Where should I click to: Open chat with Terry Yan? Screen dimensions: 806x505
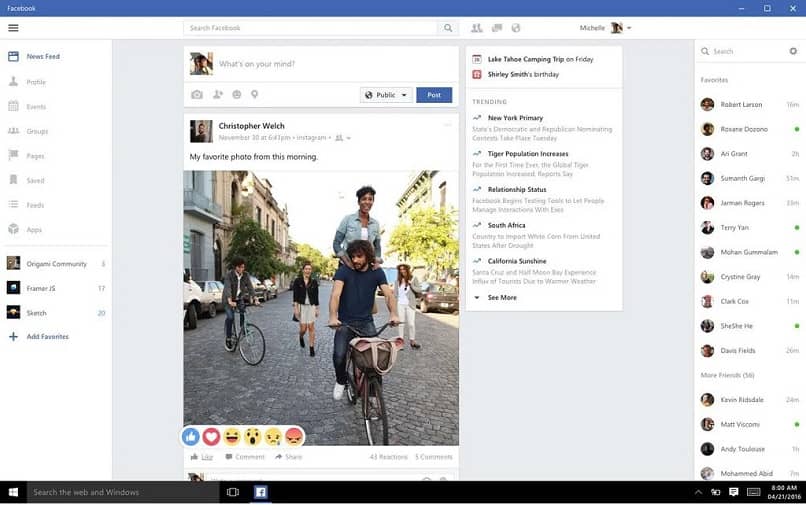750,227
